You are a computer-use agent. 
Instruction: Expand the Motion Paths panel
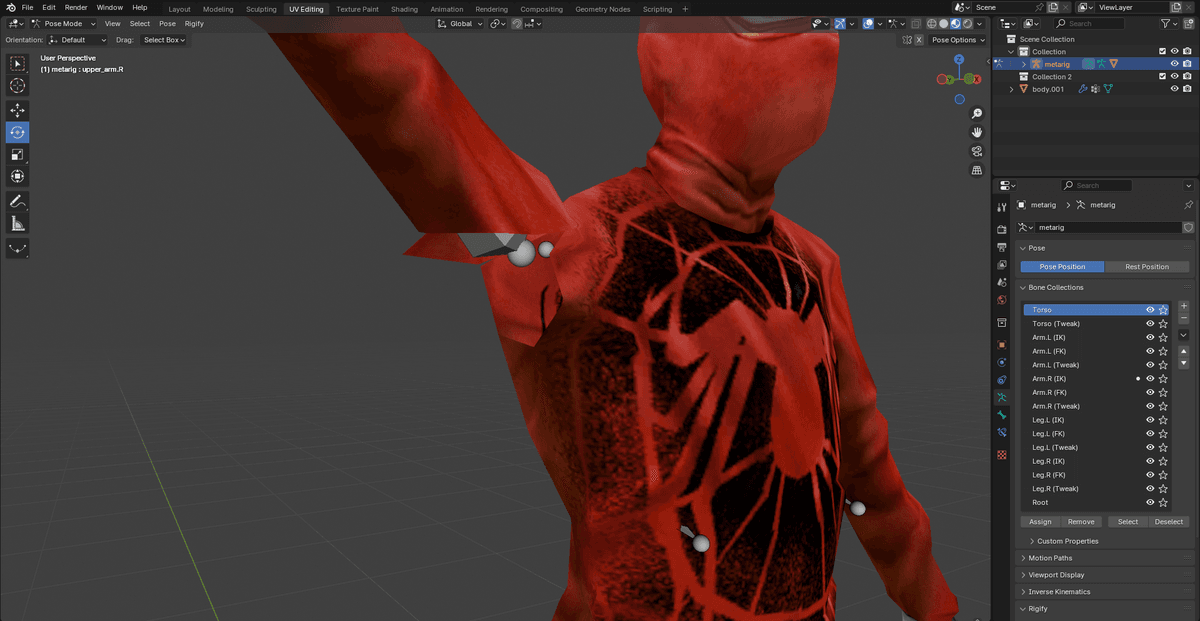click(1050, 558)
